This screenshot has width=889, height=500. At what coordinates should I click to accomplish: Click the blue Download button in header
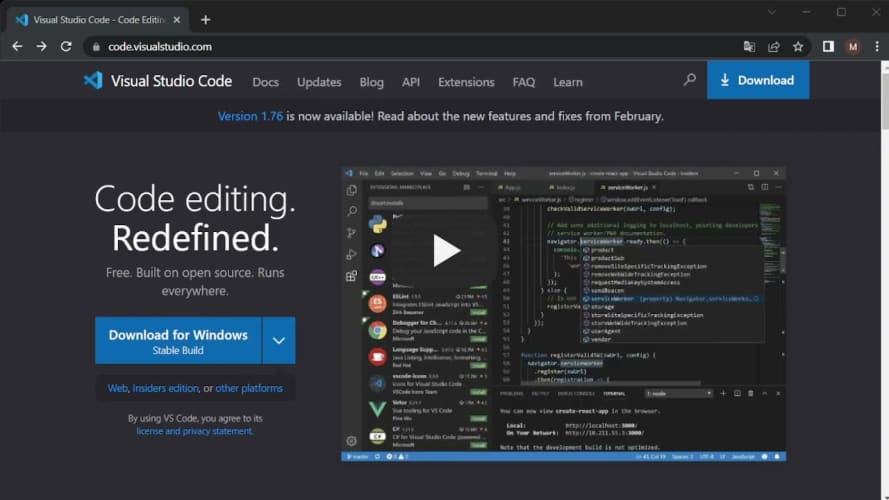[758, 80]
